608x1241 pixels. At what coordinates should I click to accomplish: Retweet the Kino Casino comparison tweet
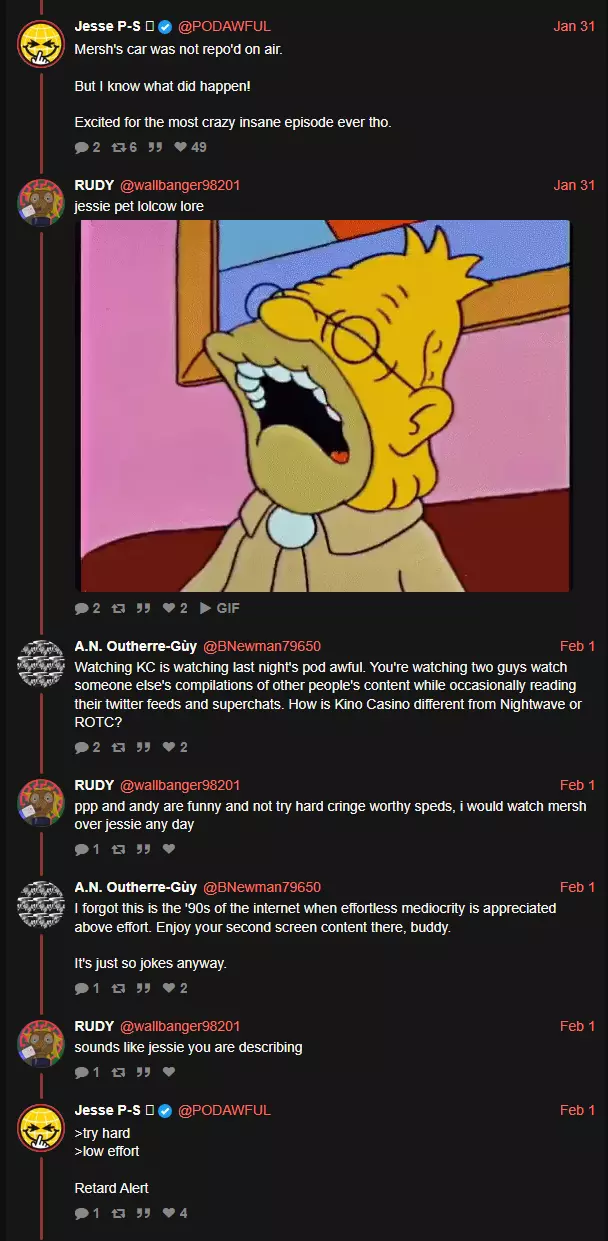pyautogui.click(x=118, y=747)
